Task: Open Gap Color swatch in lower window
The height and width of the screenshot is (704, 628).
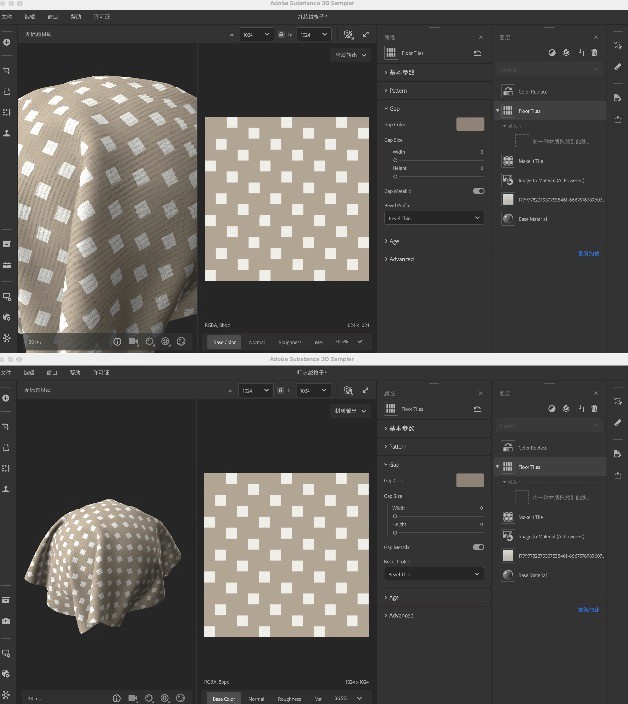Action: [470, 480]
